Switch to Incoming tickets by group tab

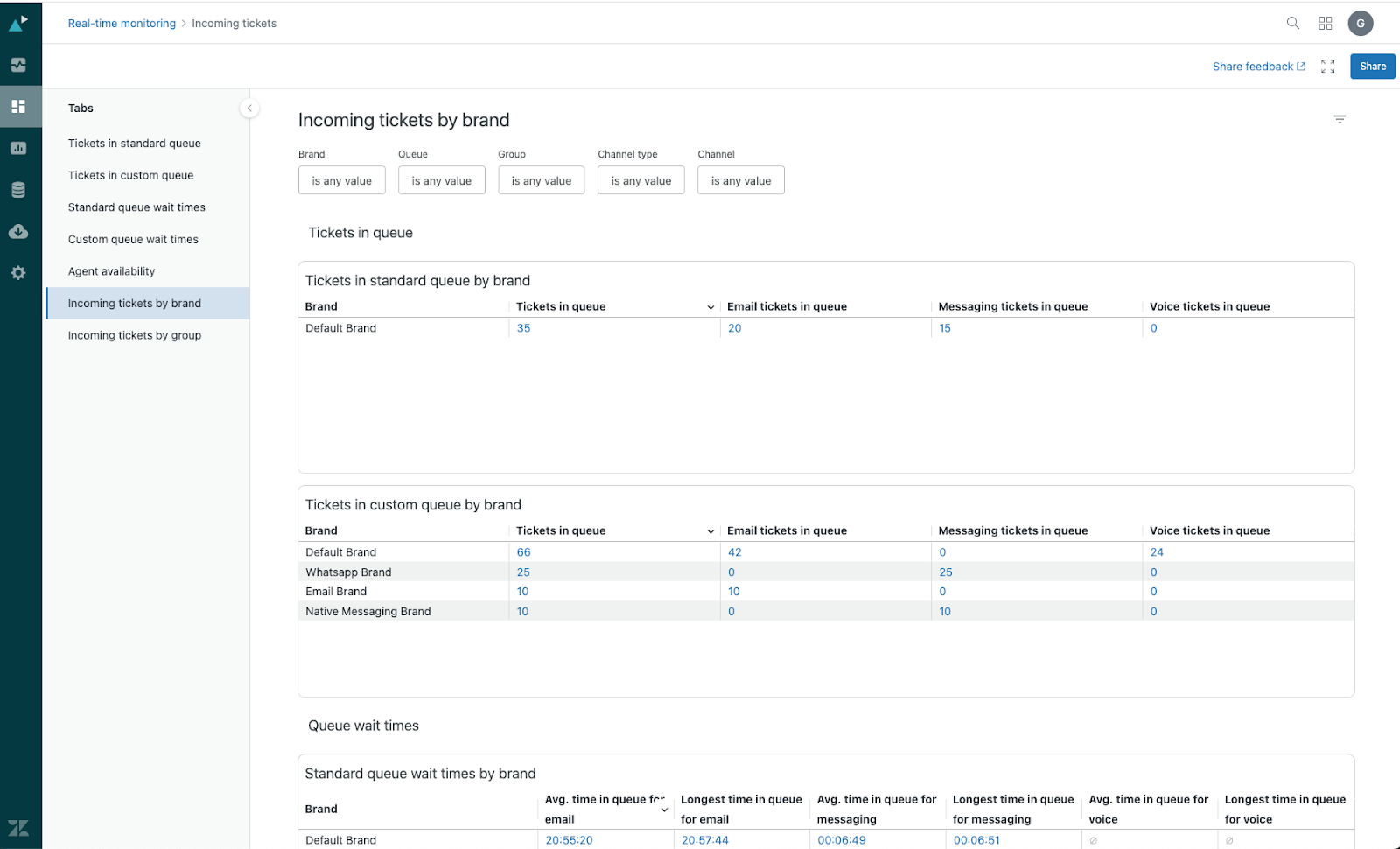[x=135, y=335]
